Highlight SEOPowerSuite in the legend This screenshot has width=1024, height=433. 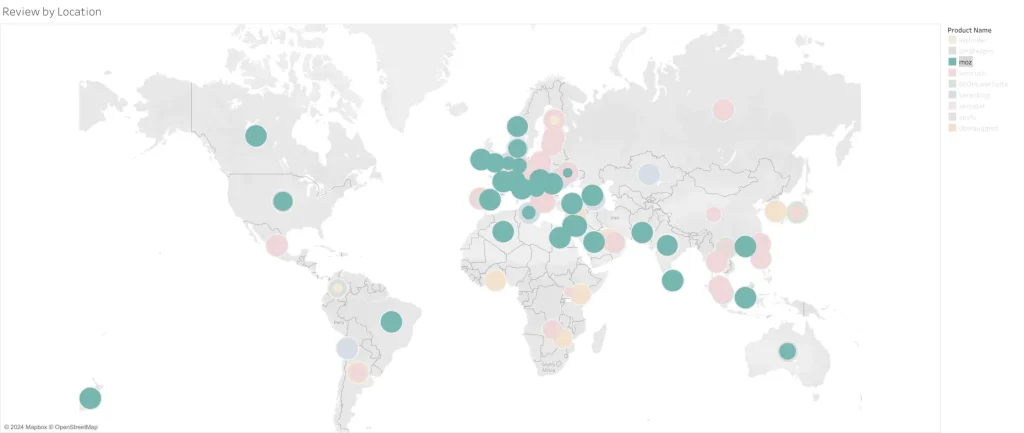983,84
